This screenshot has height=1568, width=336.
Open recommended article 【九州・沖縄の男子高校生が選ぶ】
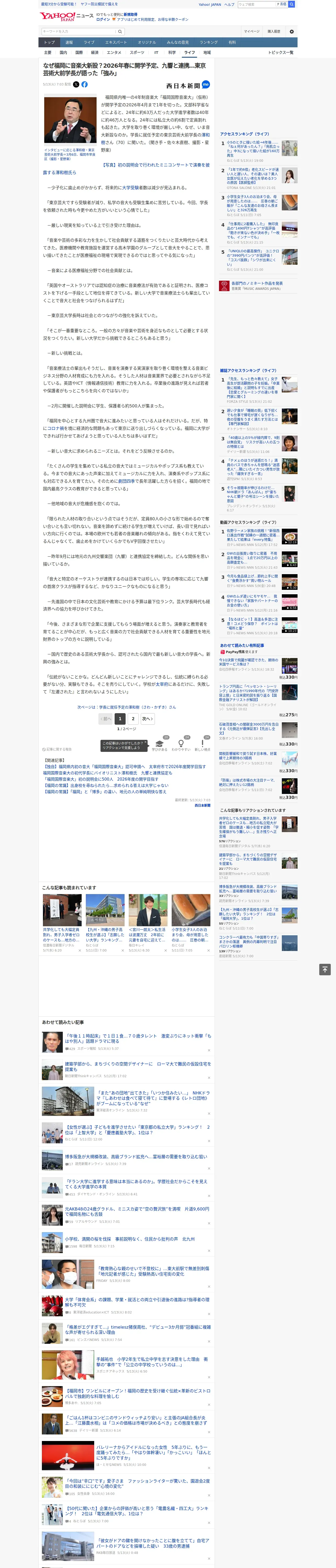point(105,935)
